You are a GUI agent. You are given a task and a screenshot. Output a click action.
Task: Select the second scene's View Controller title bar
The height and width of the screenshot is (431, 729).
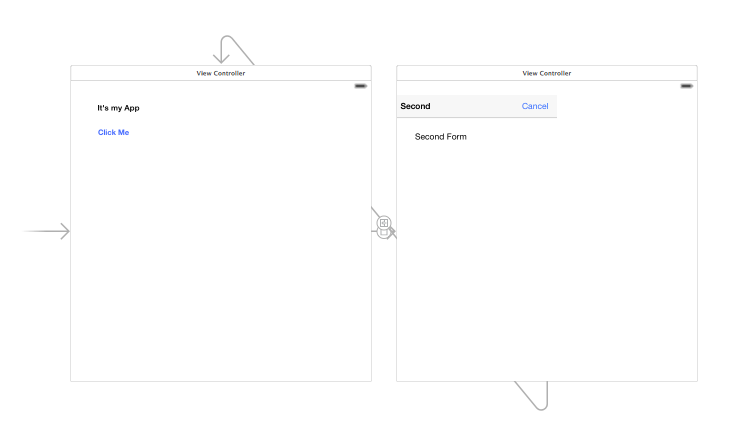(546, 73)
